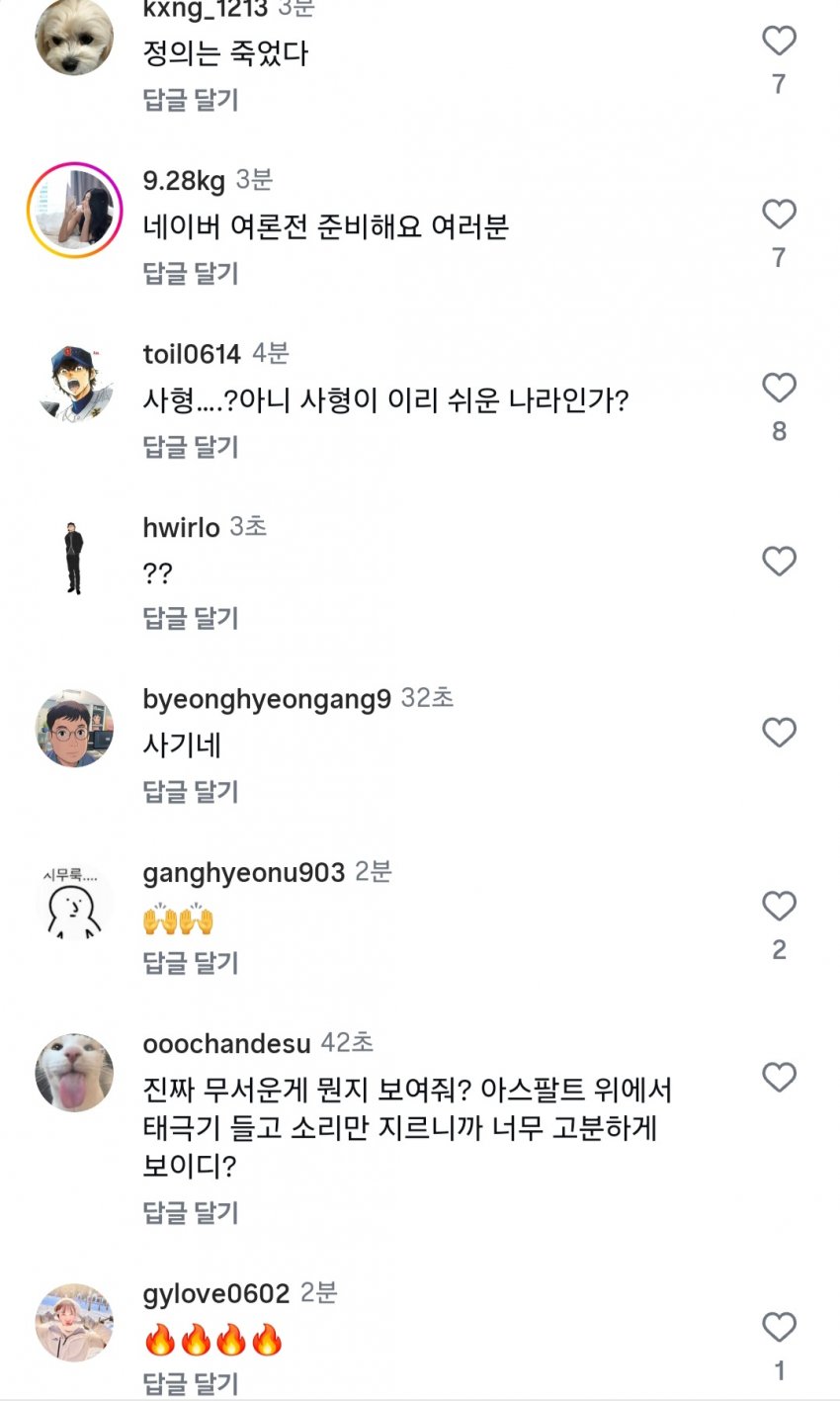This screenshot has width=840, height=1401.
Task: Tap the heart on toil0614's comment
Action: point(779,388)
